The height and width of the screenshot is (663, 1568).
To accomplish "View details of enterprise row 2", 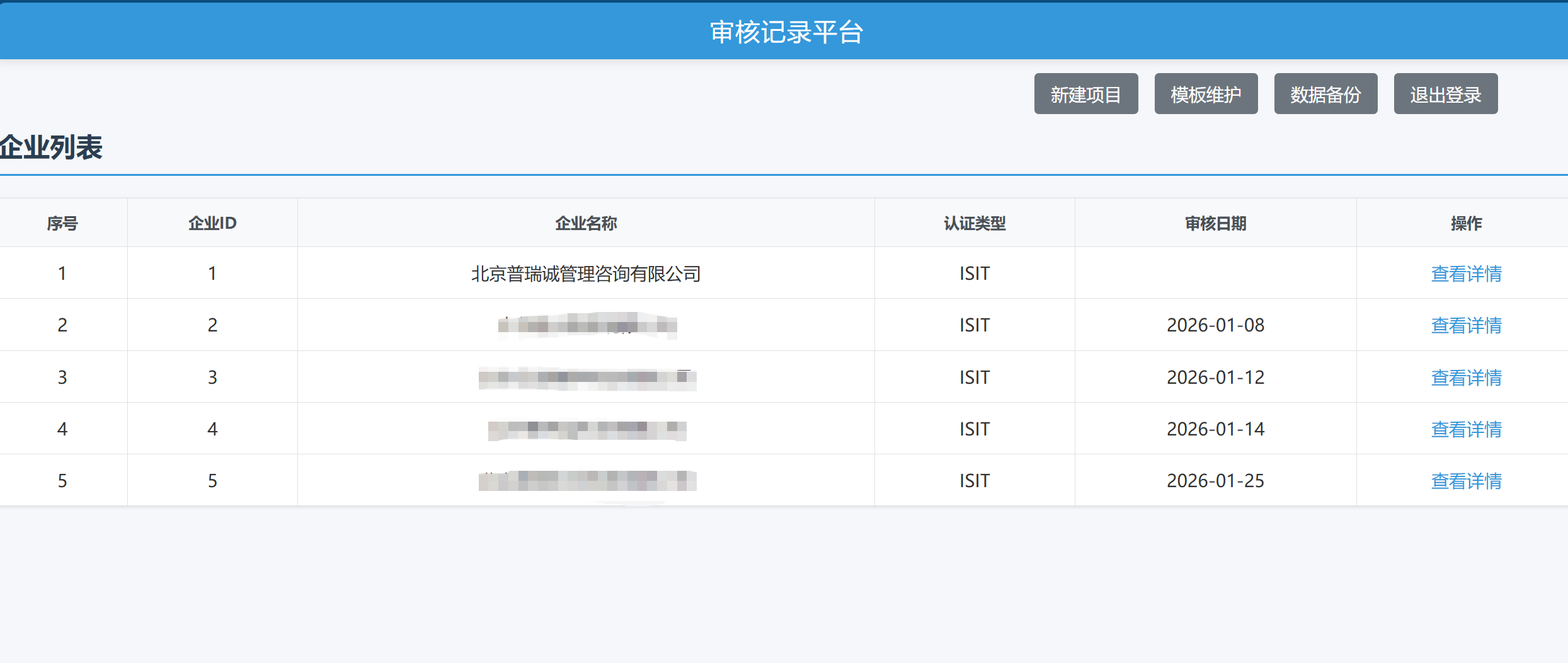I will [x=1467, y=325].
